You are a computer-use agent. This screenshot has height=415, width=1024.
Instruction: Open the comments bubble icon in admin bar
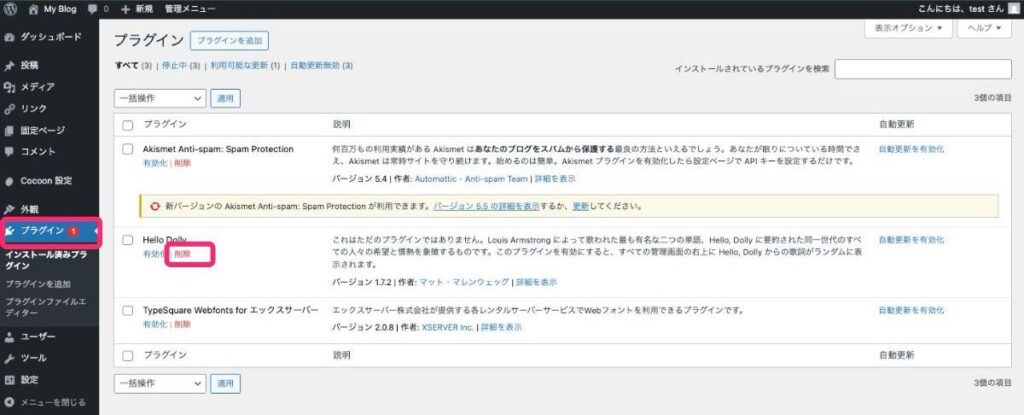(92, 8)
